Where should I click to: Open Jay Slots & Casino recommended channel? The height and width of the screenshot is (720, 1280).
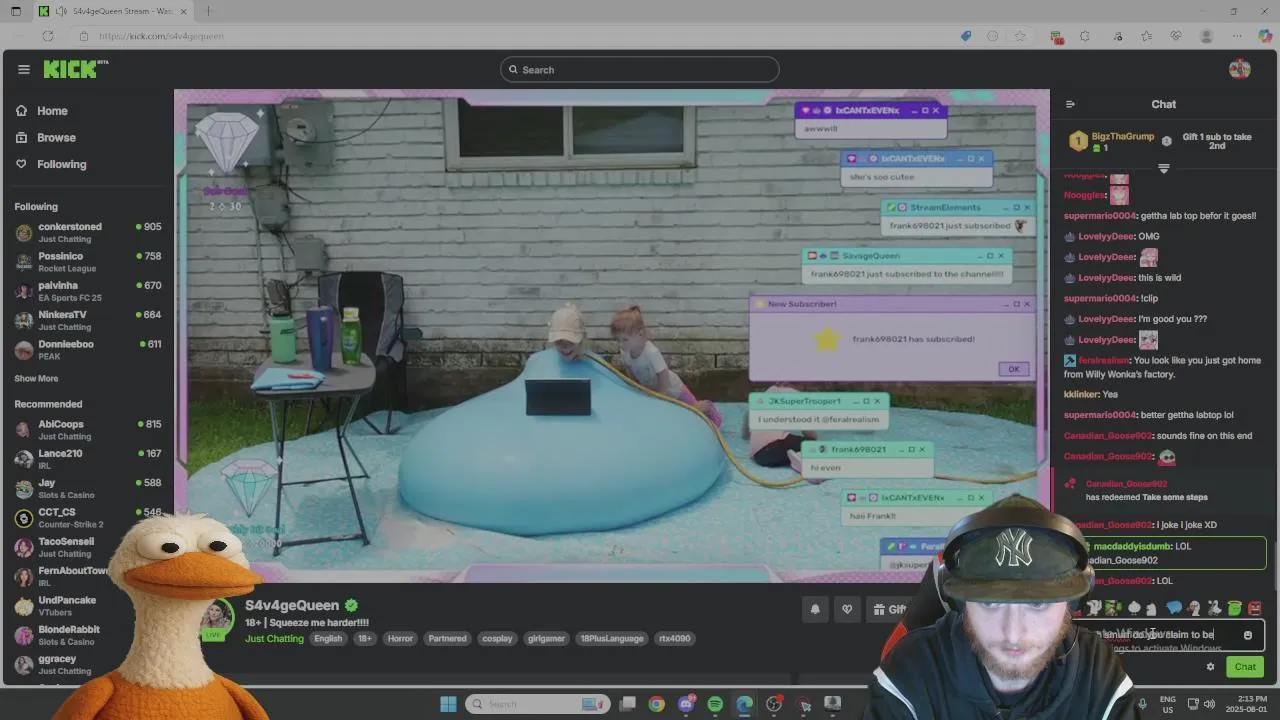tap(88, 489)
